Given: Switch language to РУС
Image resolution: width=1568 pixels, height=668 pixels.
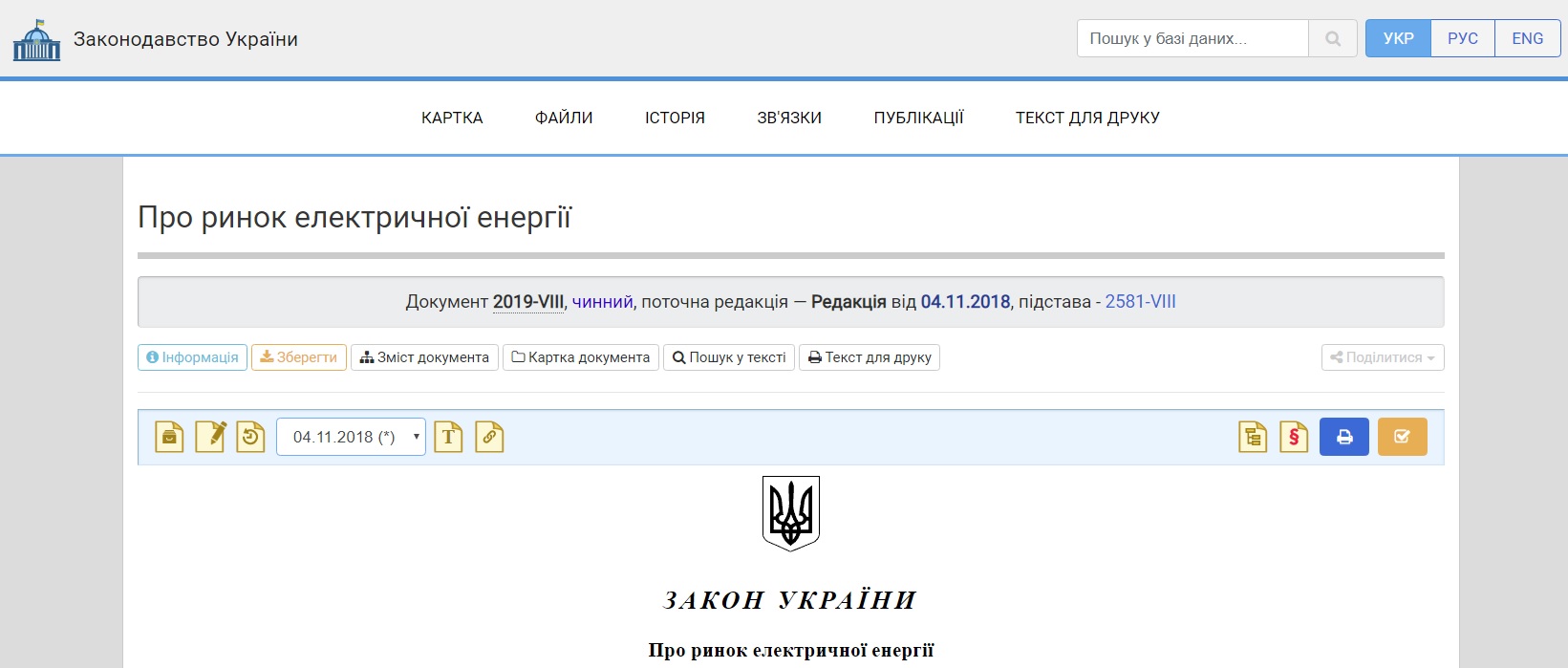Looking at the screenshot, I should 1463,38.
